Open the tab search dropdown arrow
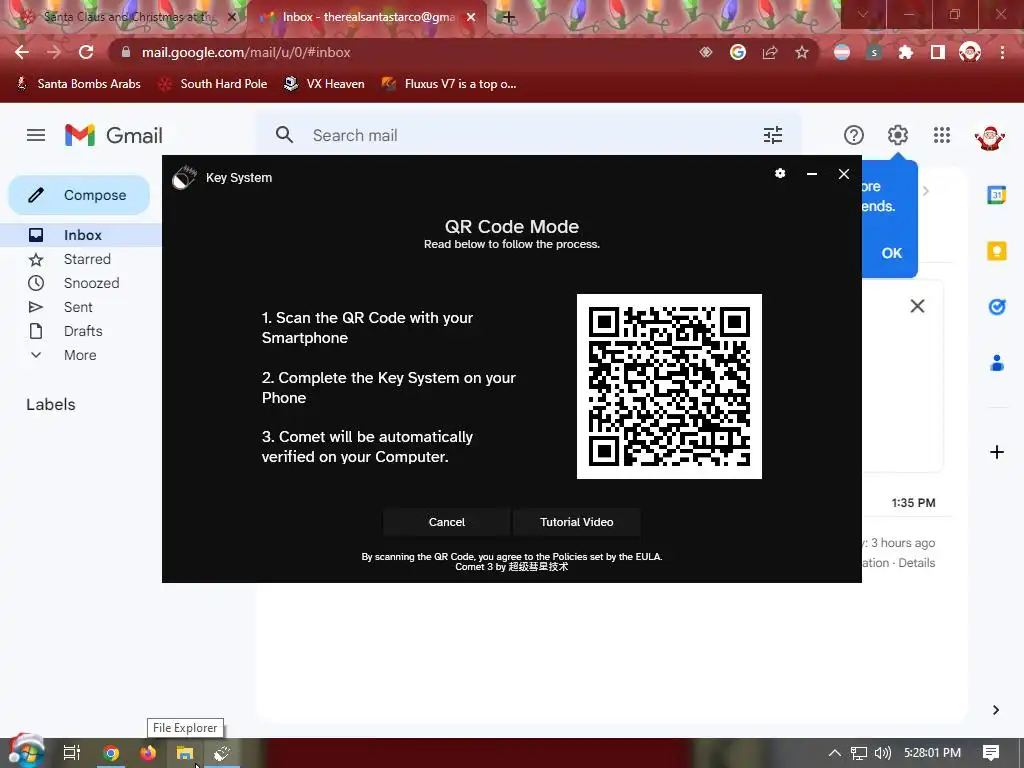The height and width of the screenshot is (768, 1024). coord(862,14)
